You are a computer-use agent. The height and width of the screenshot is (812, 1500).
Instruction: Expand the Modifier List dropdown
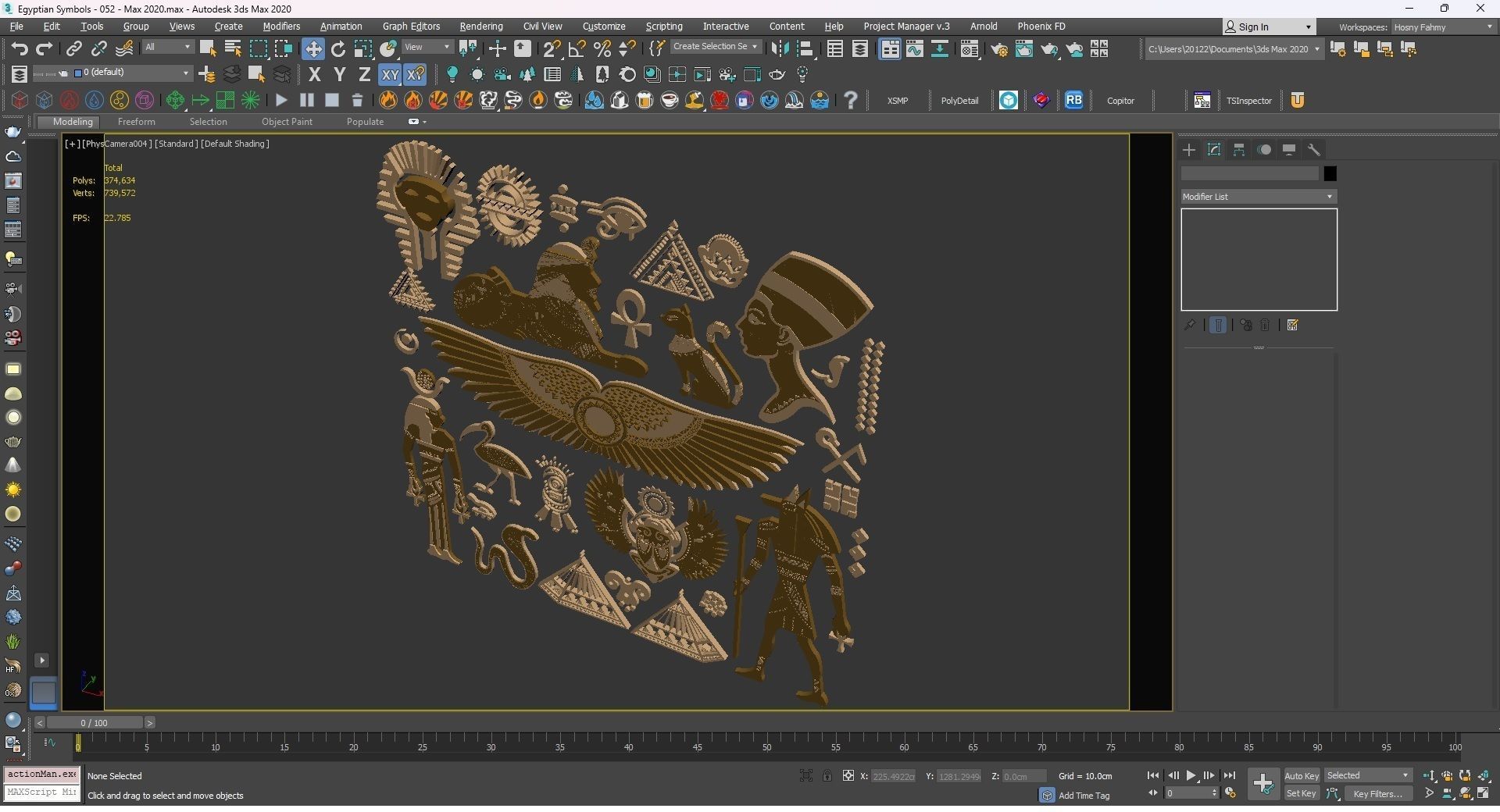tap(1258, 197)
